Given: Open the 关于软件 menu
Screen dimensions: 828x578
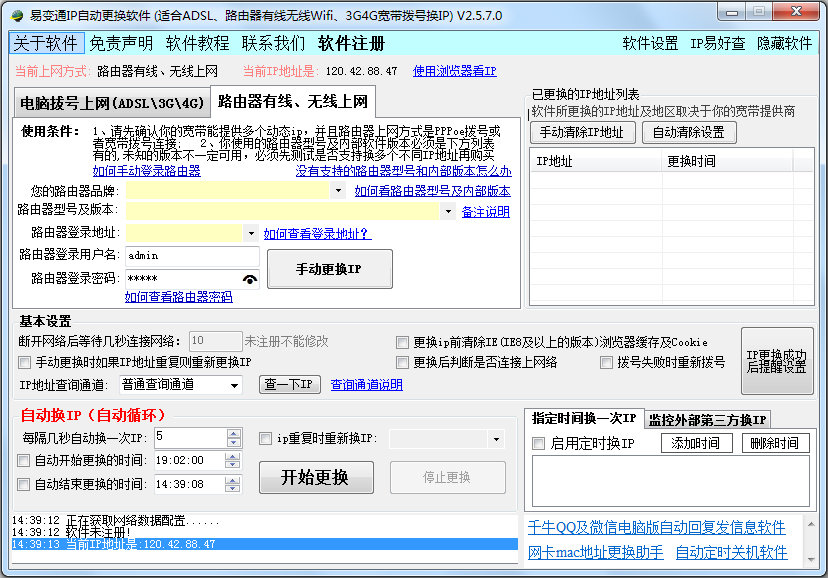Looking at the screenshot, I should (x=46, y=43).
